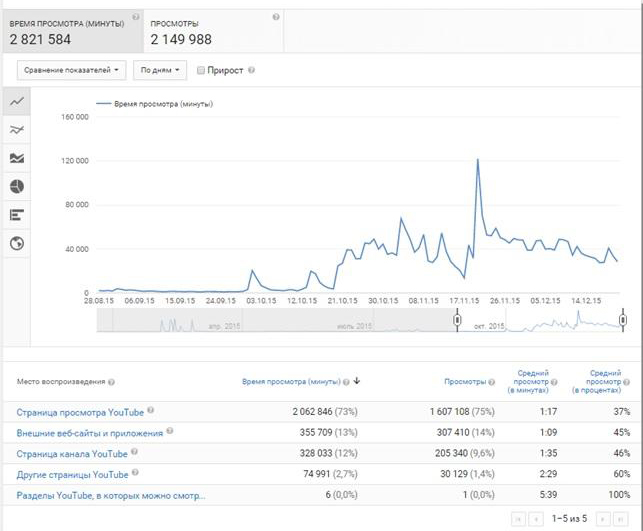Click Страница канала YouTube row link
The image size is (643, 531).
pos(72,453)
